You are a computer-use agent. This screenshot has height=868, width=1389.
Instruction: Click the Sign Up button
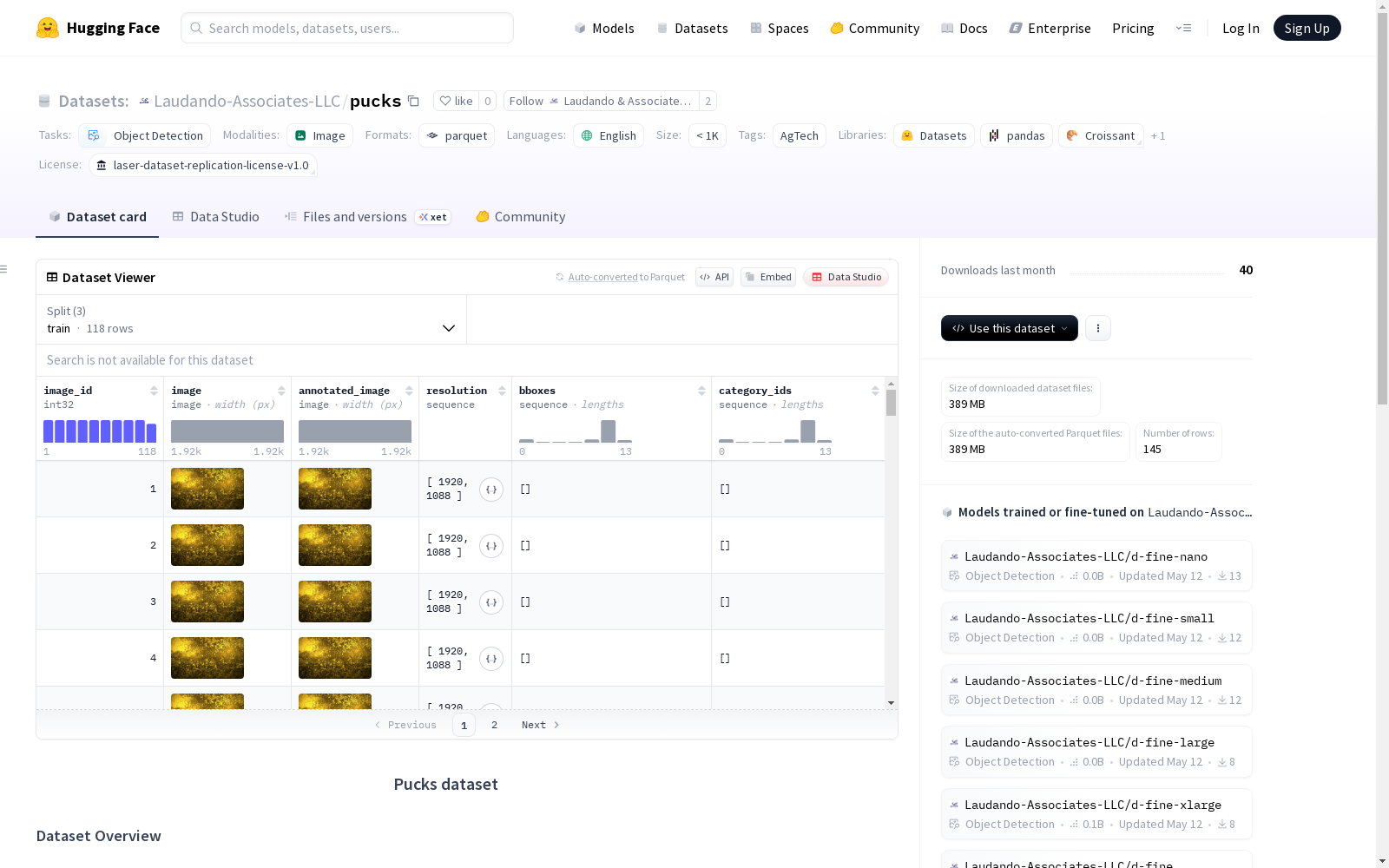click(1307, 28)
